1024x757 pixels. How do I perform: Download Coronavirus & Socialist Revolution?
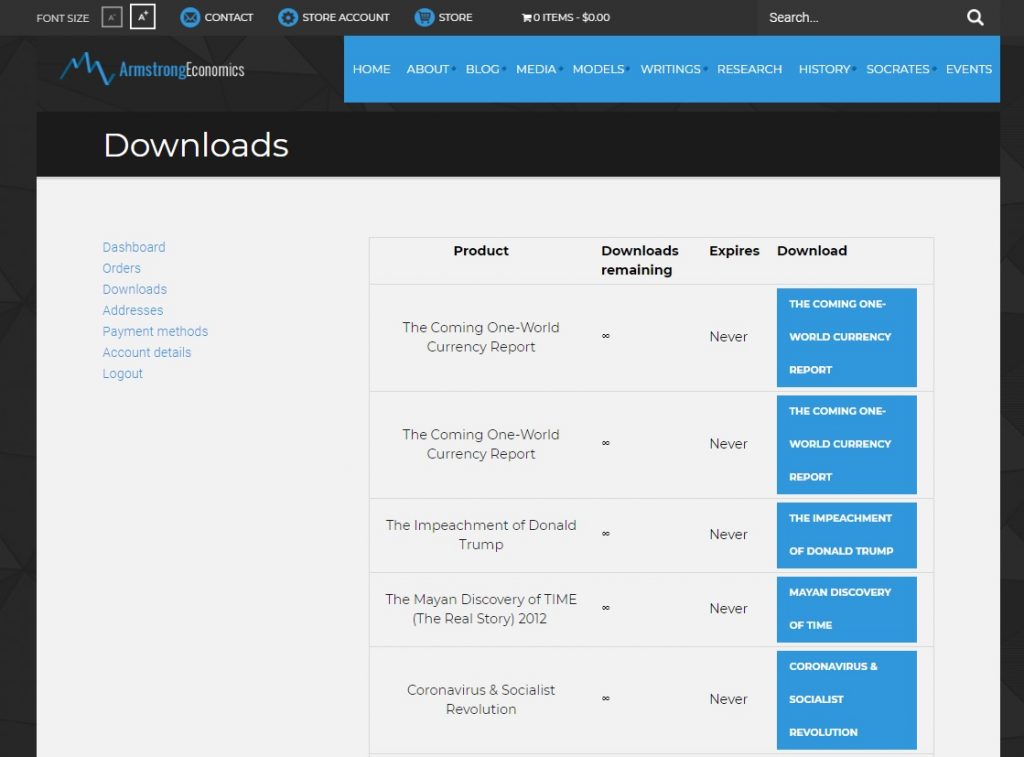[x=846, y=700]
